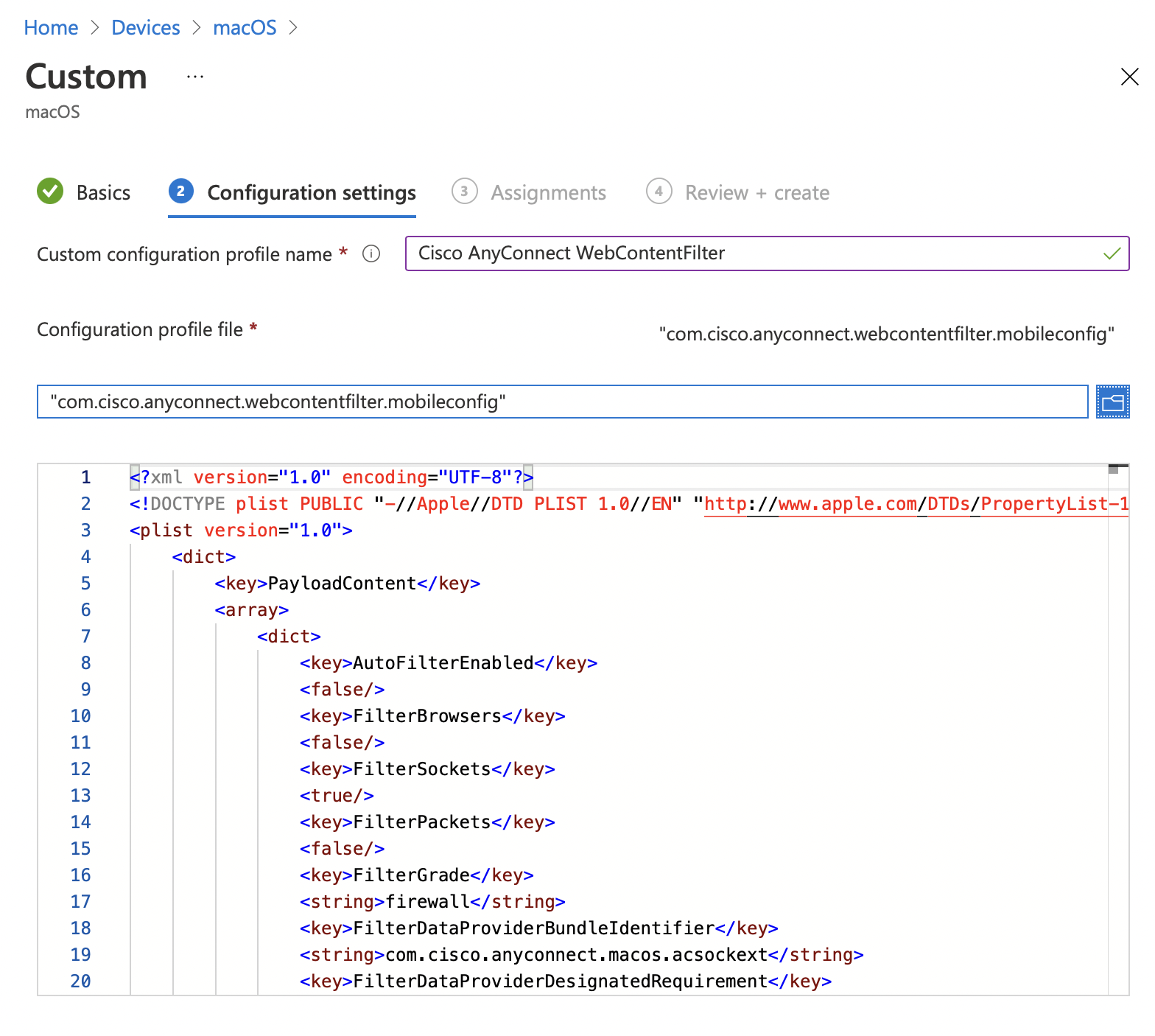The image size is (1155, 1036).
Task: Click the Apple DTD URL in line 2
Action: click(x=916, y=504)
